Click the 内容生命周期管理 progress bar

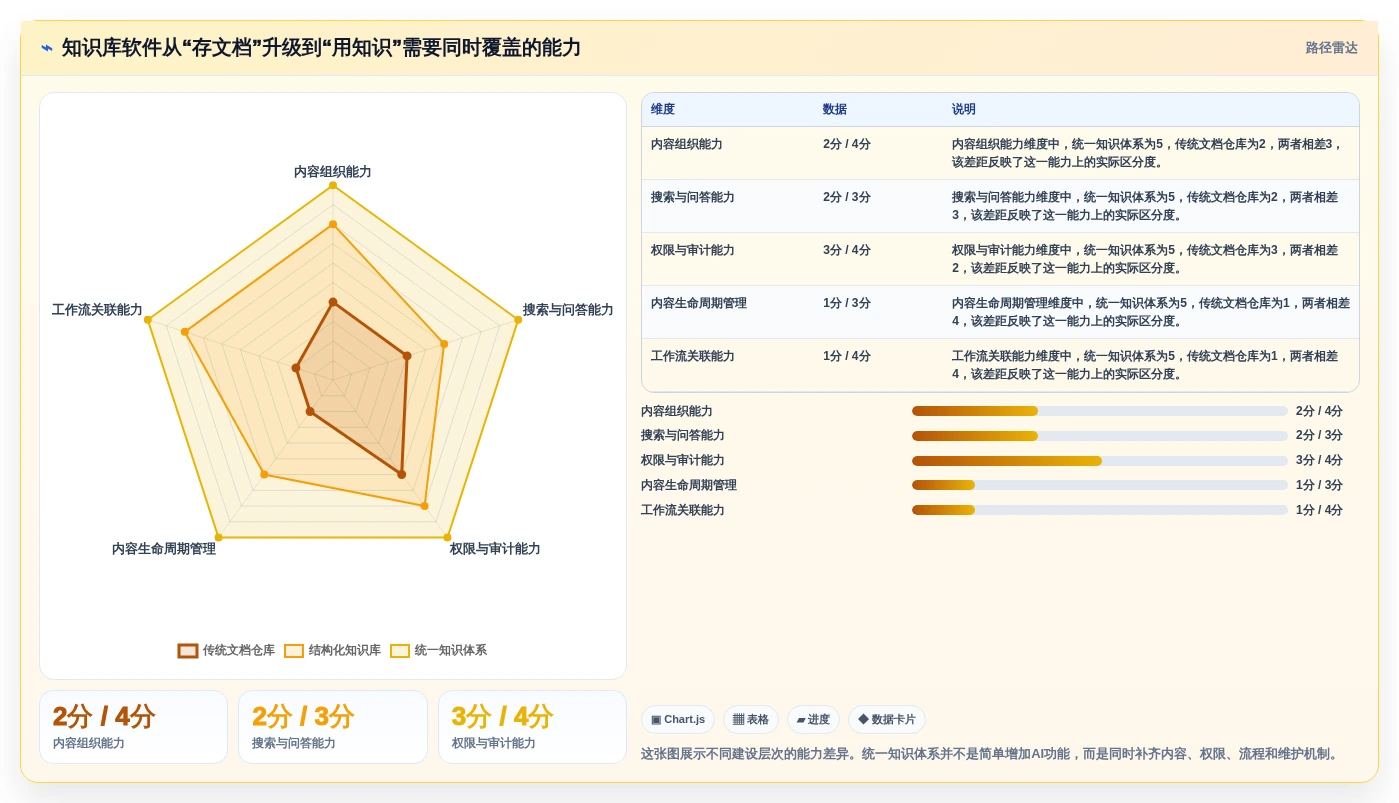[1100, 485]
